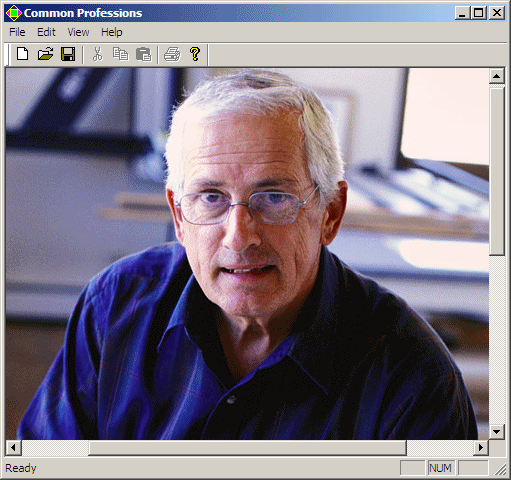Open the Edit menu

click(46, 32)
